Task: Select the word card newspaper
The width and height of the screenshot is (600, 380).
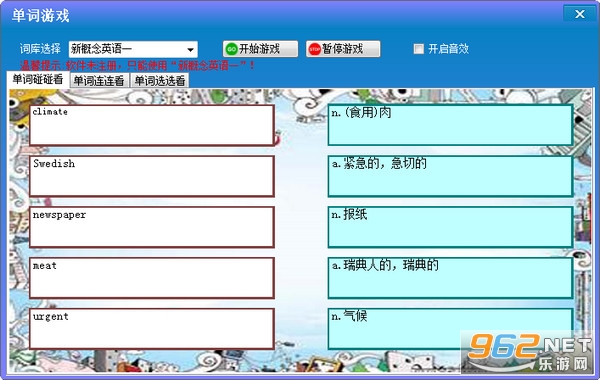Action: tap(152, 227)
